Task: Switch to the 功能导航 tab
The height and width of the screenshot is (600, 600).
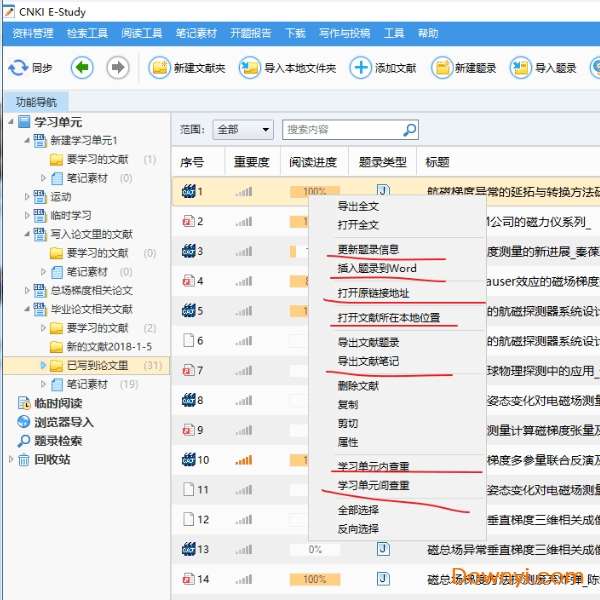Action: pos(36,102)
